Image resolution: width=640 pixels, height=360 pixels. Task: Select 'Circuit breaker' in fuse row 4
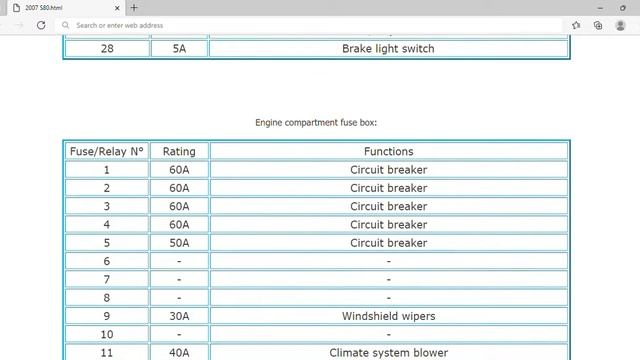(389, 224)
